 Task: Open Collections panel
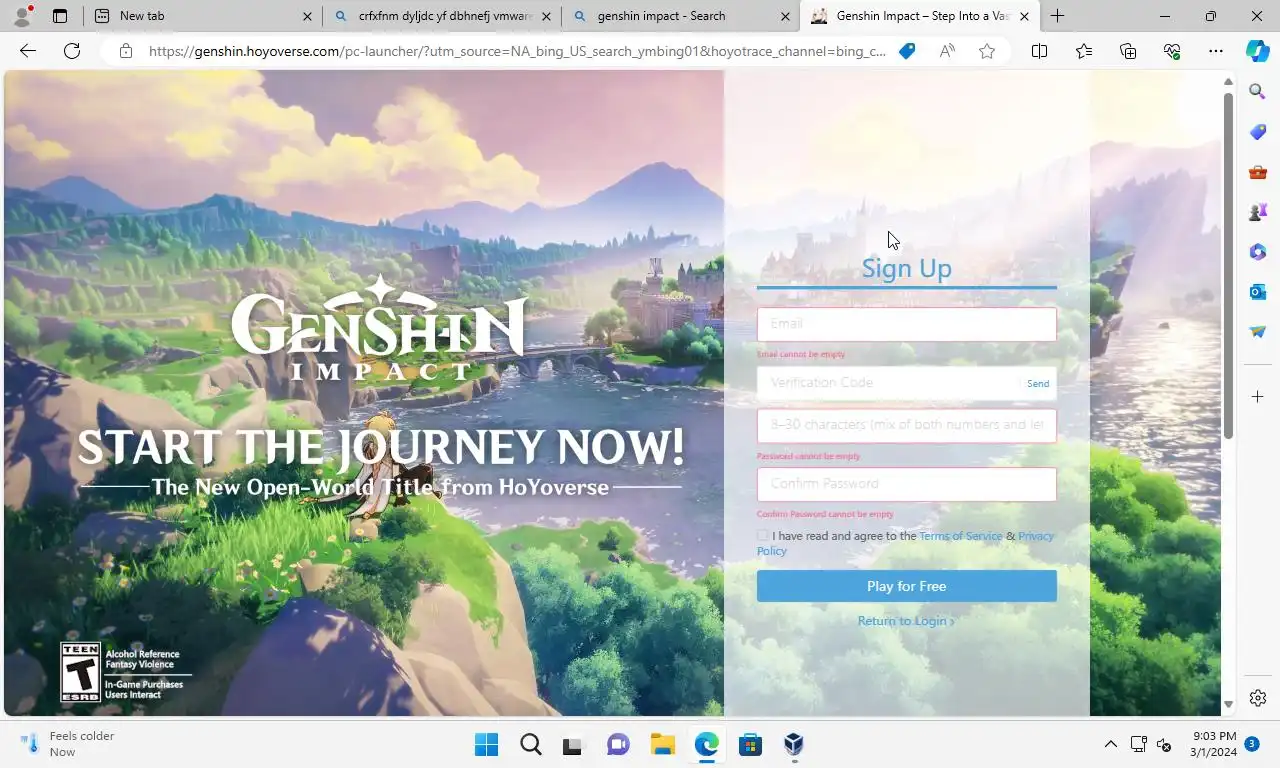click(1128, 51)
